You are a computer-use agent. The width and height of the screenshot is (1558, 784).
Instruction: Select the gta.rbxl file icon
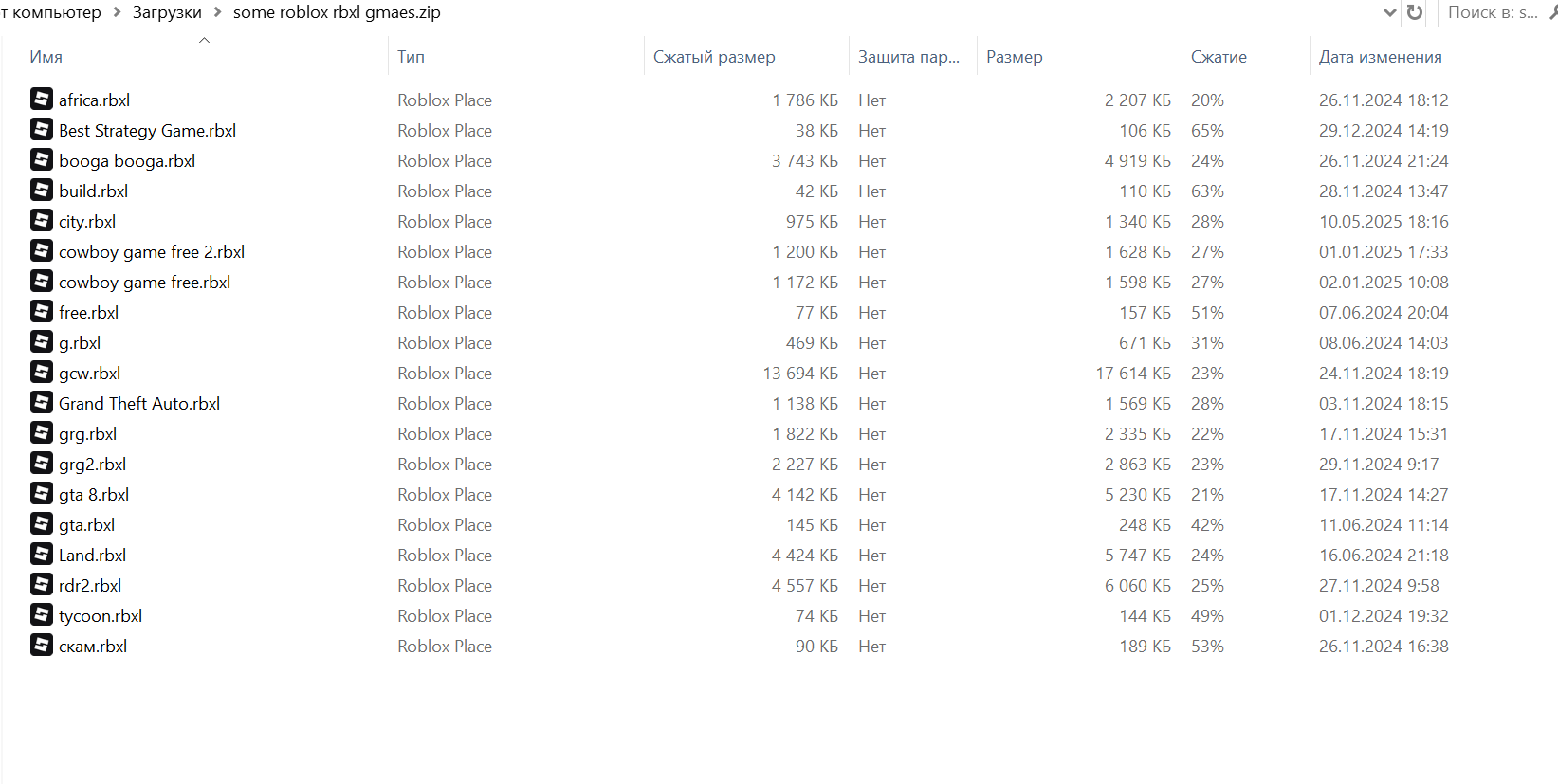pyautogui.click(x=42, y=523)
